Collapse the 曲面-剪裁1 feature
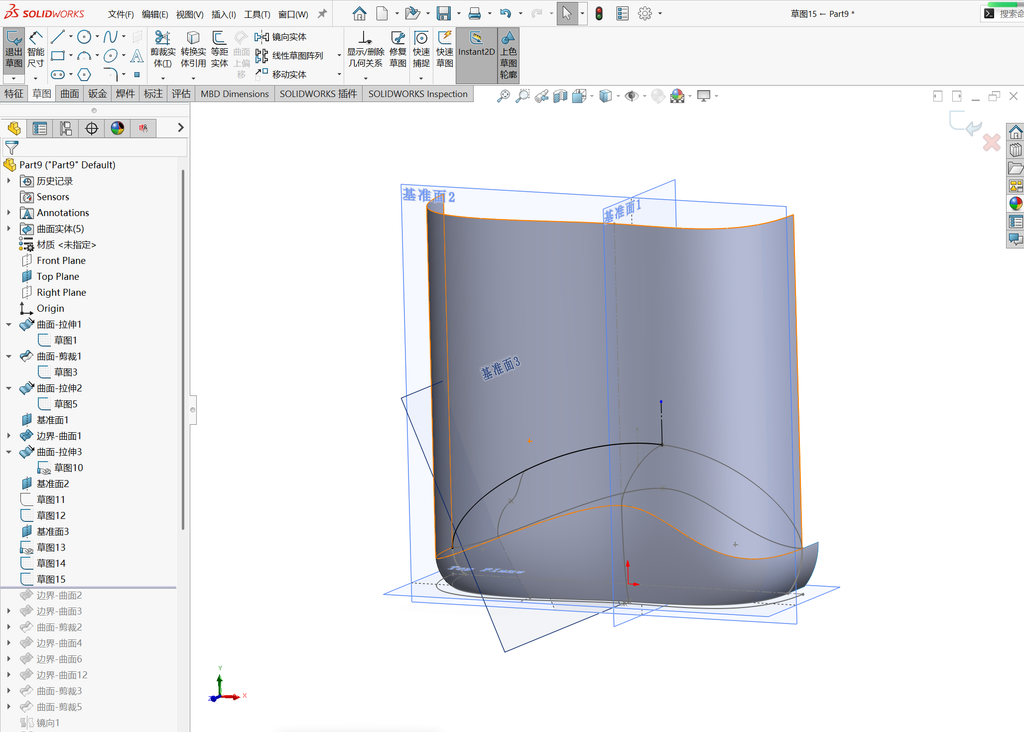The height and width of the screenshot is (732, 1024). click(x=8, y=357)
